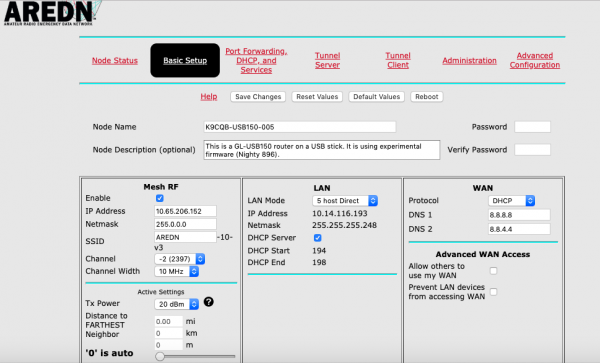Screen dimensions: 600x363
Task: Click the Password field
Action: click(x=532, y=127)
